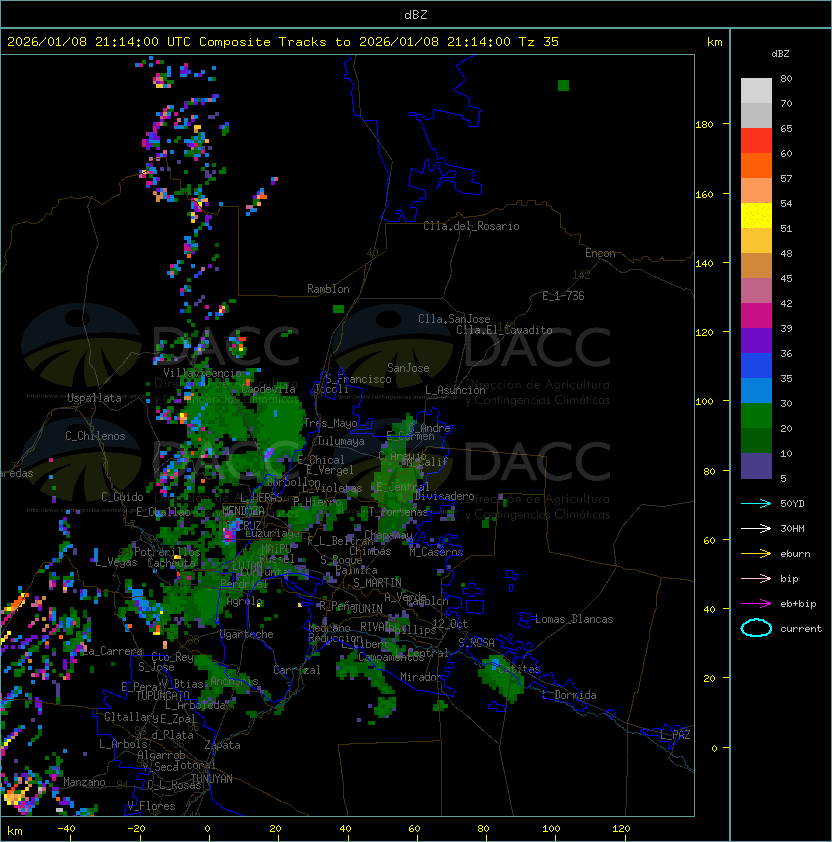The image size is (832, 842).
Task: Click the Divisadero map label
Action: [444, 496]
